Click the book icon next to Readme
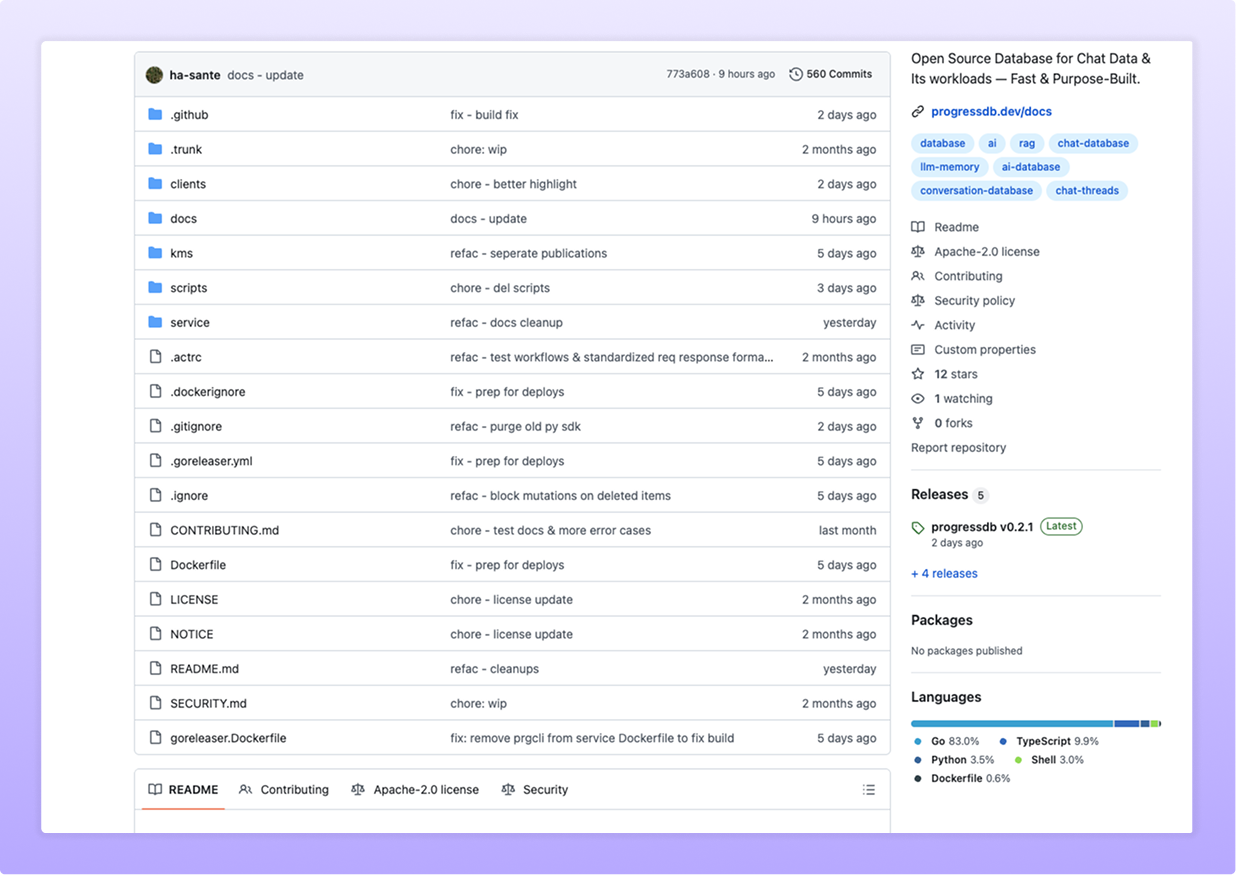The image size is (1236, 875). point(918,226)
